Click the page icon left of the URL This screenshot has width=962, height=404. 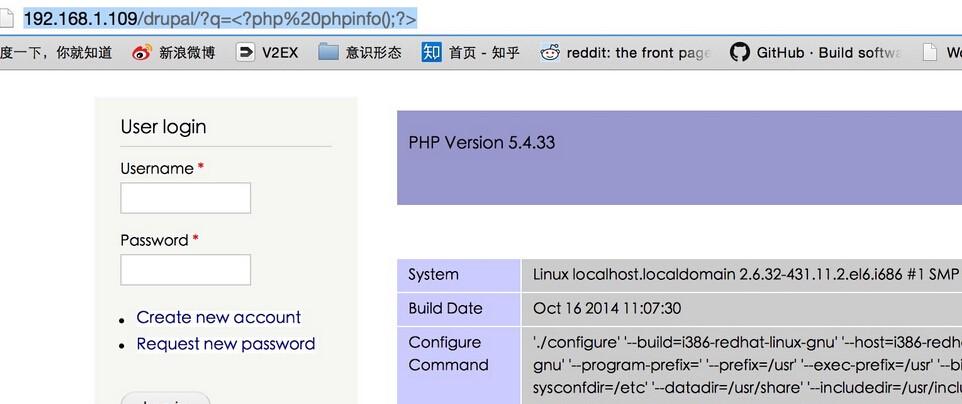point(9,18)
